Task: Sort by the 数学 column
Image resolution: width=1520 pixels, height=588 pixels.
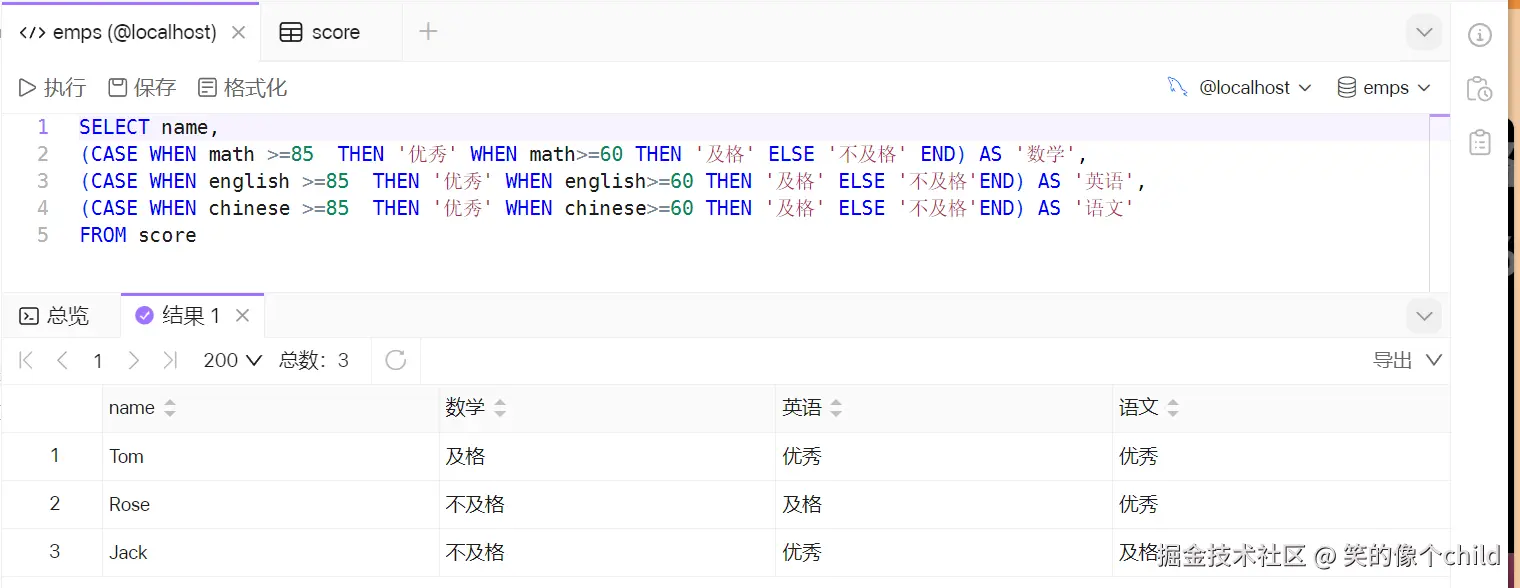Action: pos(500,408)
